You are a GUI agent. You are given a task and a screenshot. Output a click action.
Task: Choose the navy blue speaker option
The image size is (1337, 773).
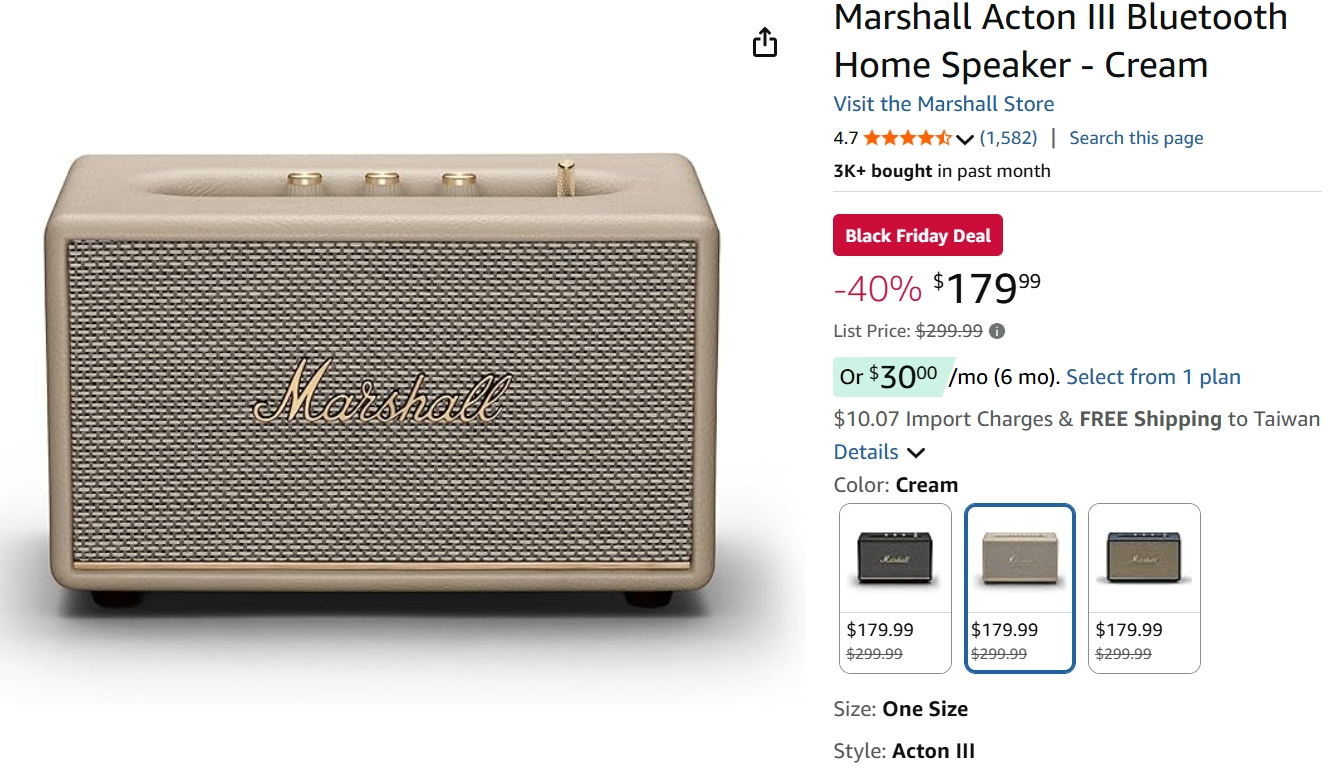coord(1144,557)
